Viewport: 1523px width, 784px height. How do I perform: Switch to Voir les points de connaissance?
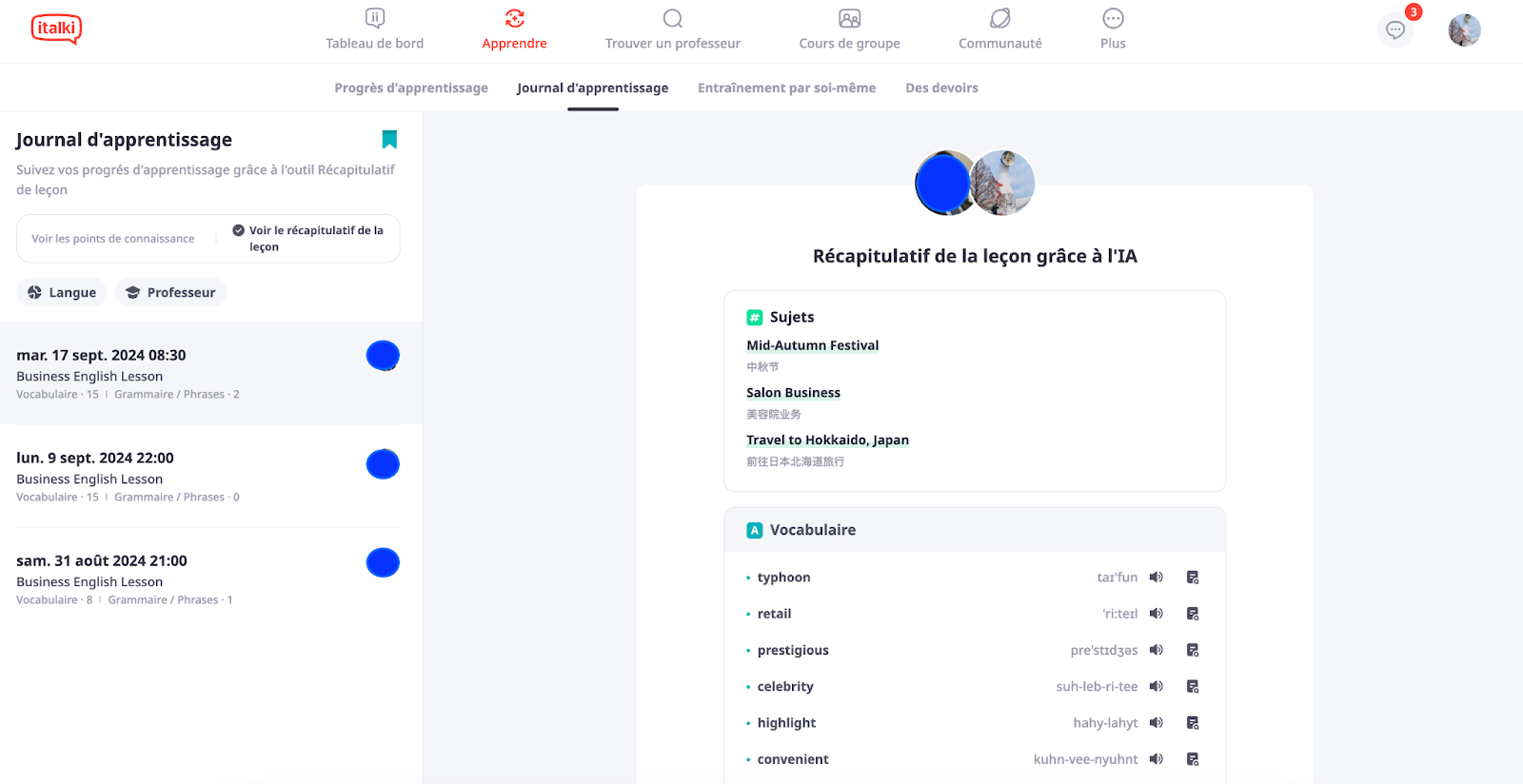113,239
